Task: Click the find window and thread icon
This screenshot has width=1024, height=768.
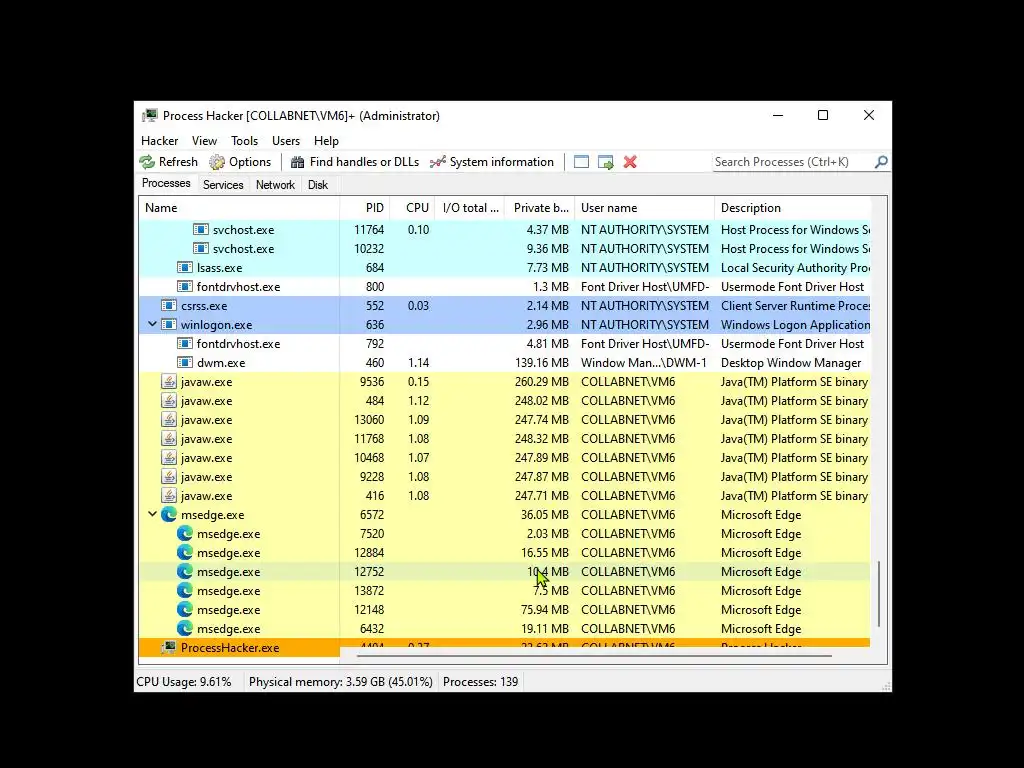Action: 605,162
